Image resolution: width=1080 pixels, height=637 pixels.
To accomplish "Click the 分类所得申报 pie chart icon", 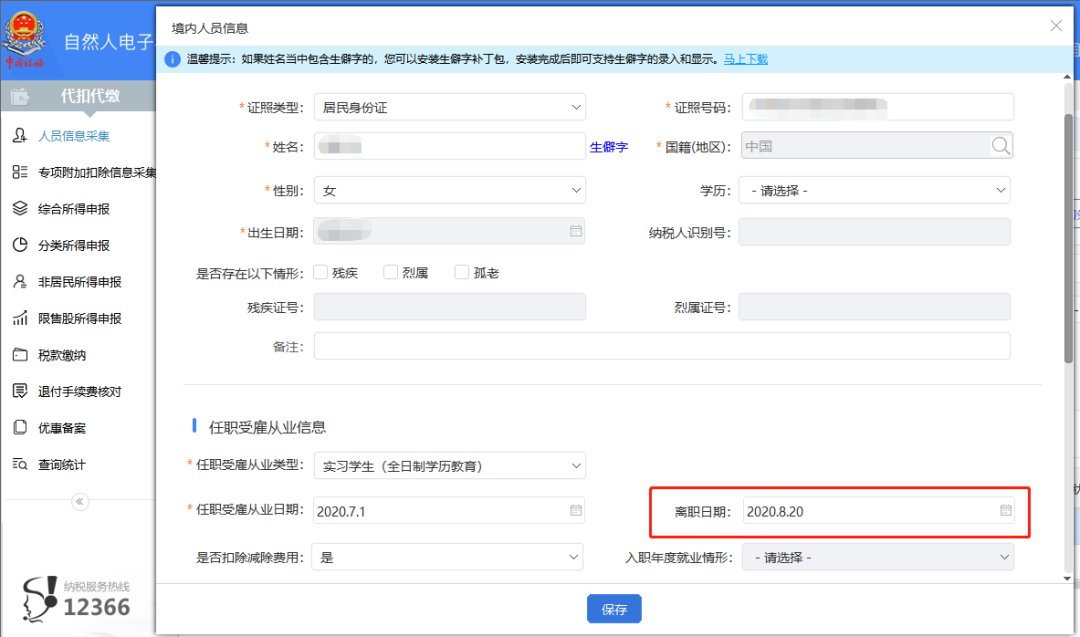I will tap(19, 245).
